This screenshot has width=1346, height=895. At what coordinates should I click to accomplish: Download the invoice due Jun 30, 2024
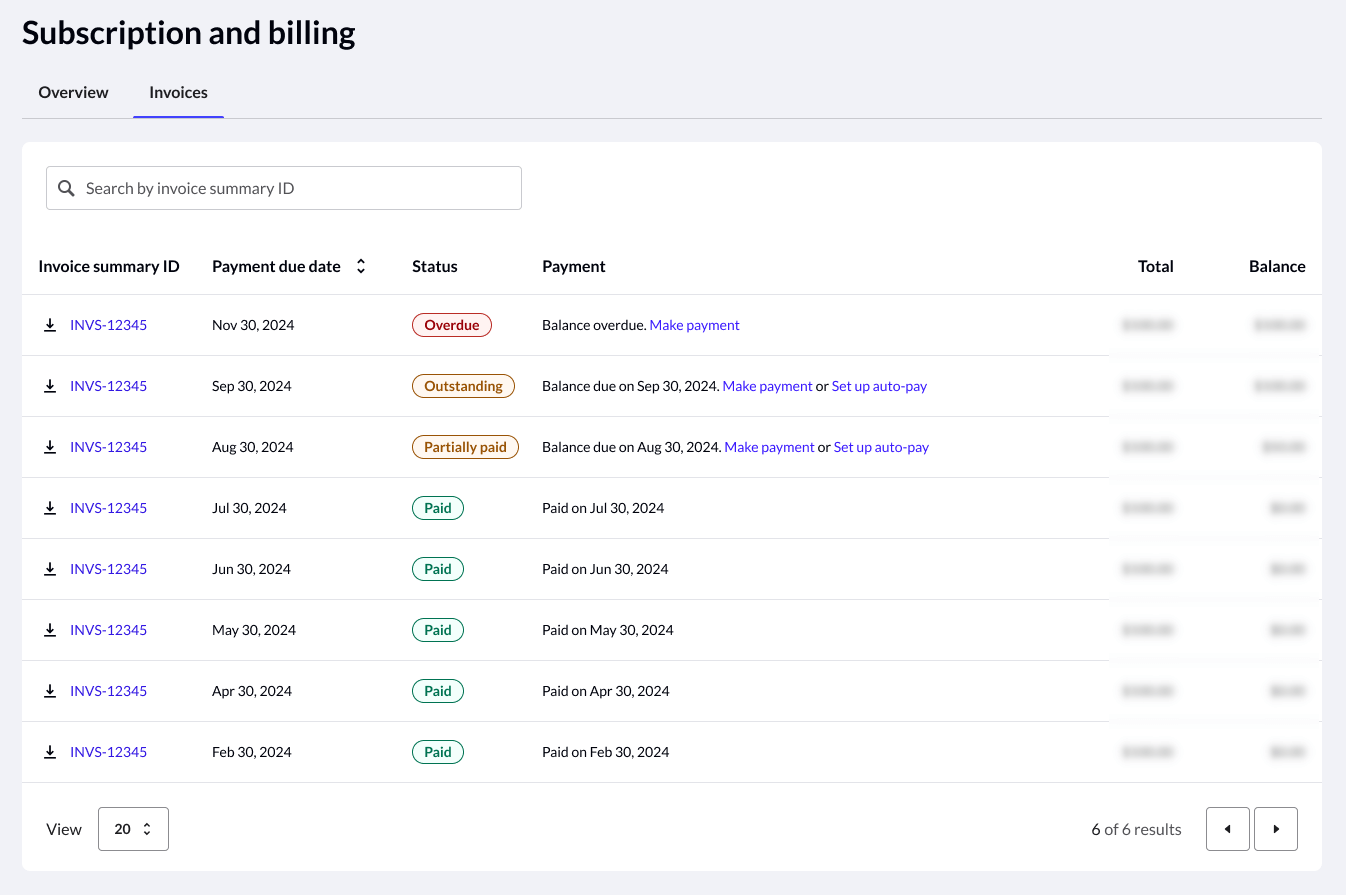pos(50,570)
